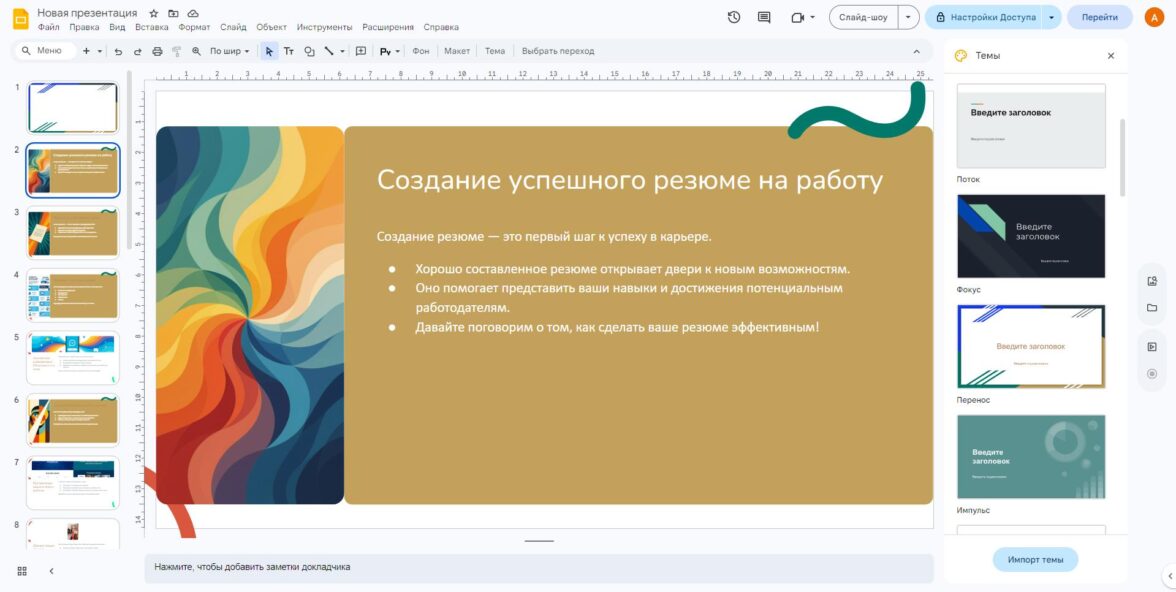Image resolution: width=1176 pixels, height=592 pixels.
Task: Collapse the slide filmstrip panel
Action: [51, 571]
